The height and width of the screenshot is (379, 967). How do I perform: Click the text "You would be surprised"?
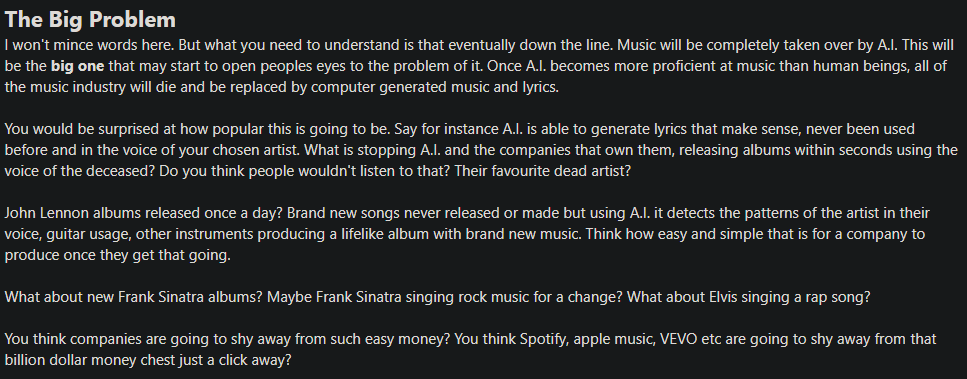(78, 129)
